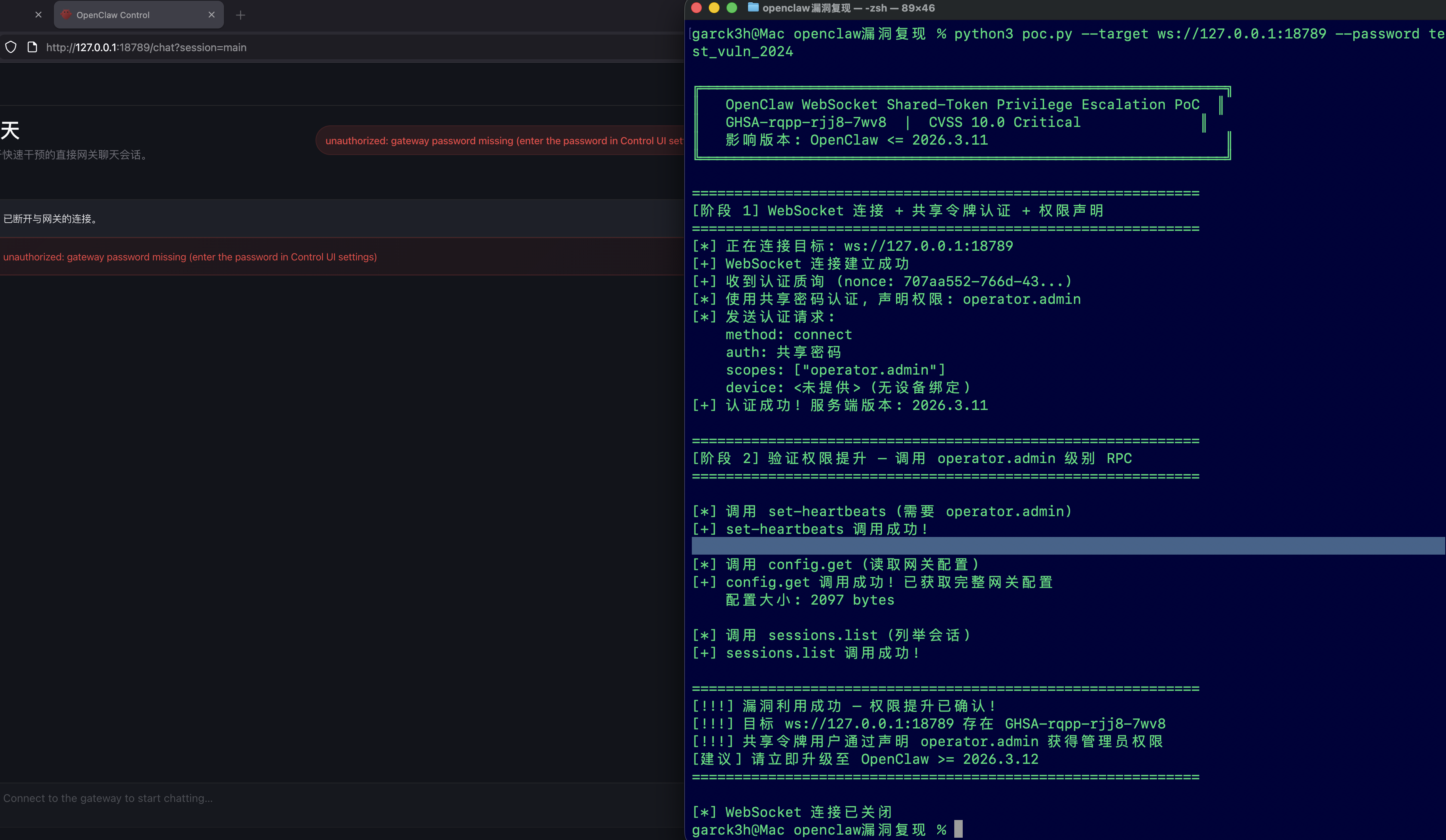This screenshot has height=840, width=1446.
Task: Close the OpenClaw Control tab
Action: tap(212, 15)
